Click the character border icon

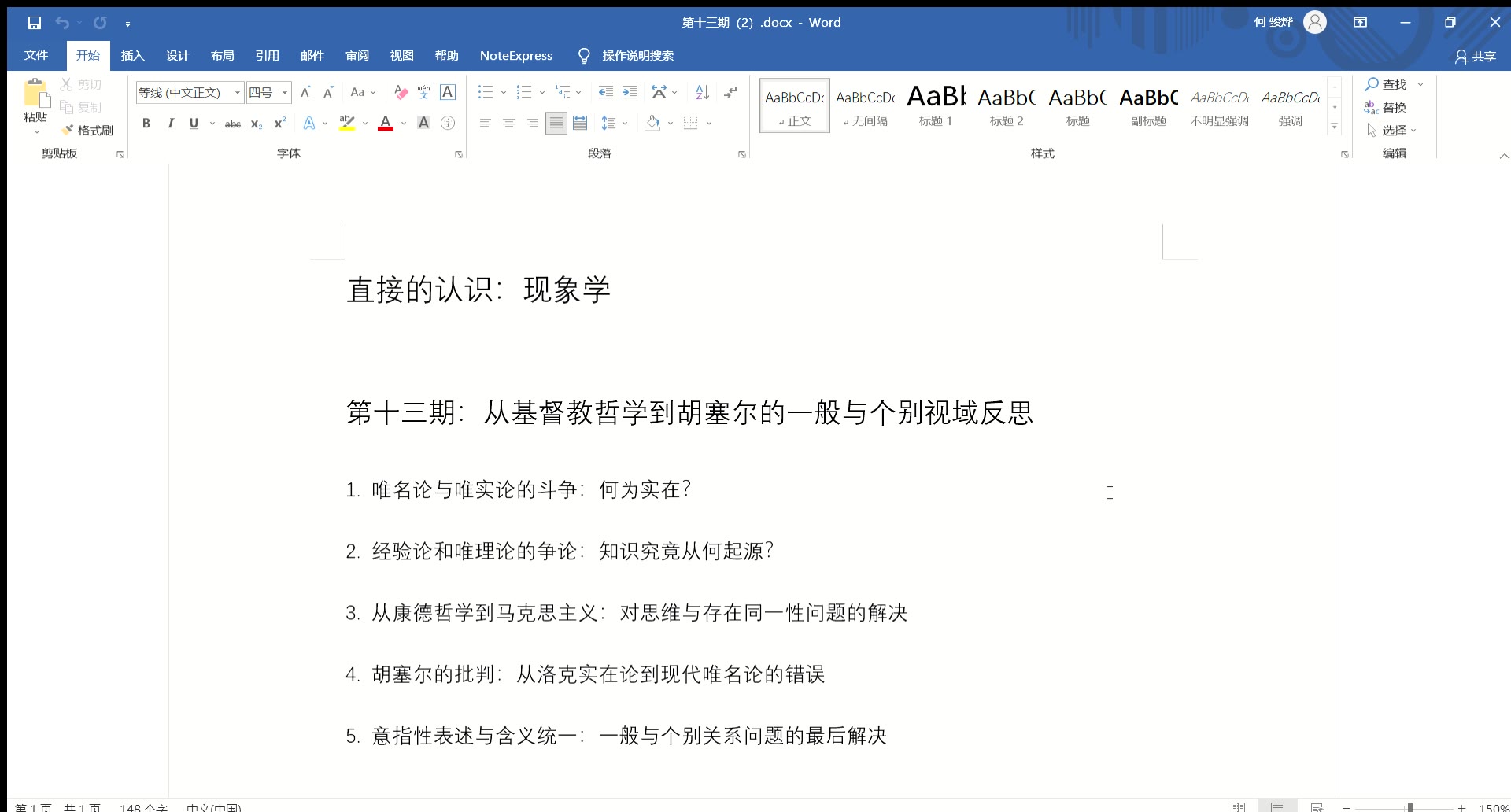[448, 92]
